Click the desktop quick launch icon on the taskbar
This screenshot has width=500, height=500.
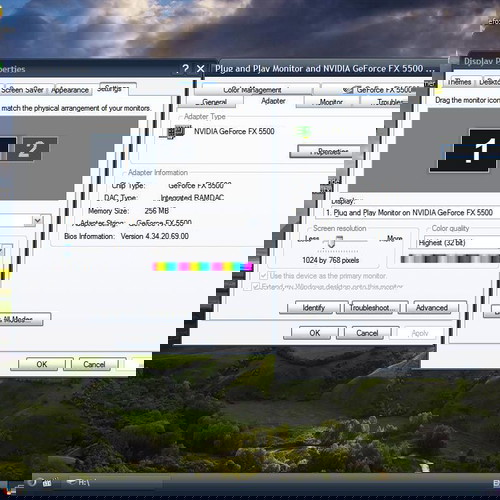click(47, 483)
